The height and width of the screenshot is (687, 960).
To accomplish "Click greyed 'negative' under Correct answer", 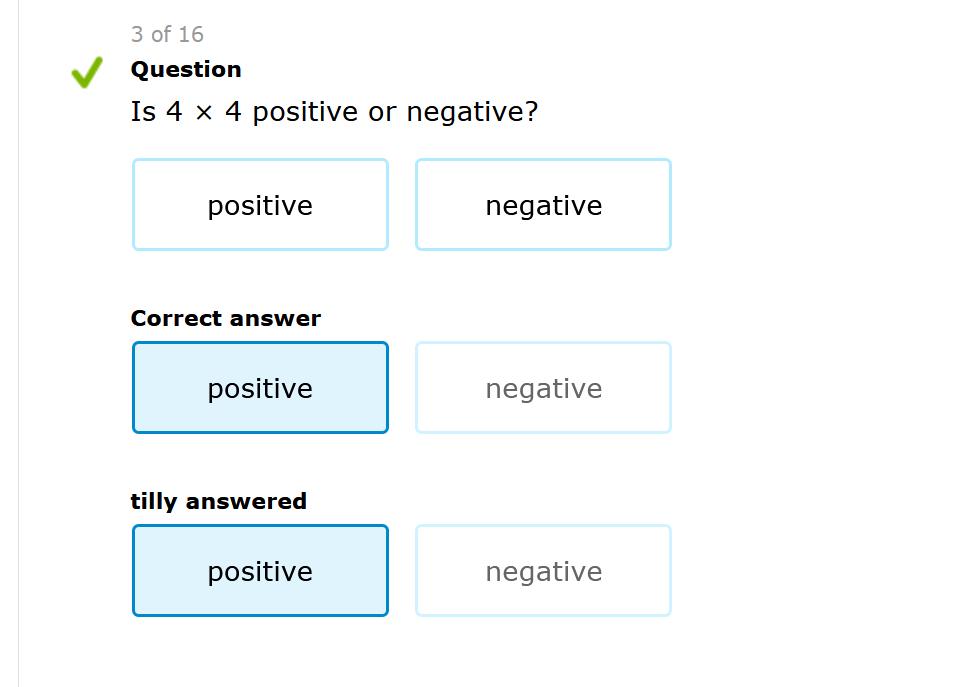I will click(543, 388).
